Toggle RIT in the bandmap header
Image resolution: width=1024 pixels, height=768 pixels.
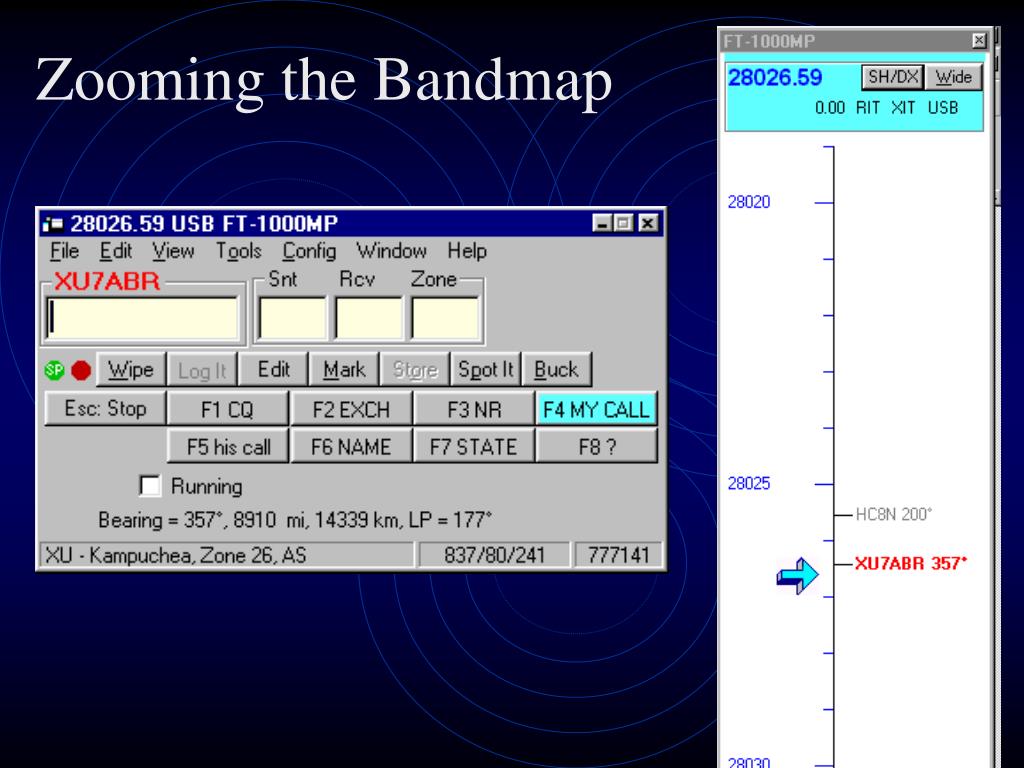[x=868, y=108]
